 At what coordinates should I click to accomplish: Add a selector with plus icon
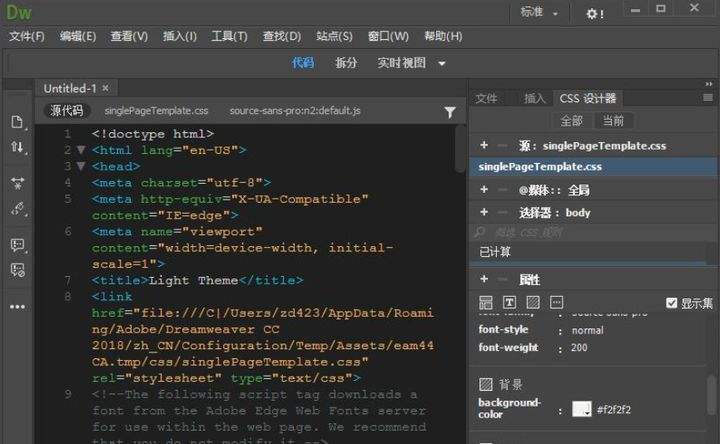484,212
